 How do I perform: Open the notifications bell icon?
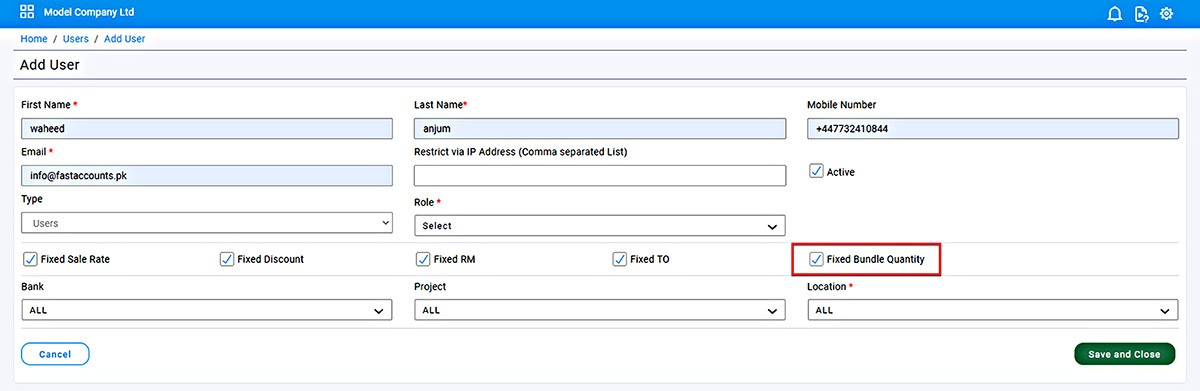(1115, 14)
